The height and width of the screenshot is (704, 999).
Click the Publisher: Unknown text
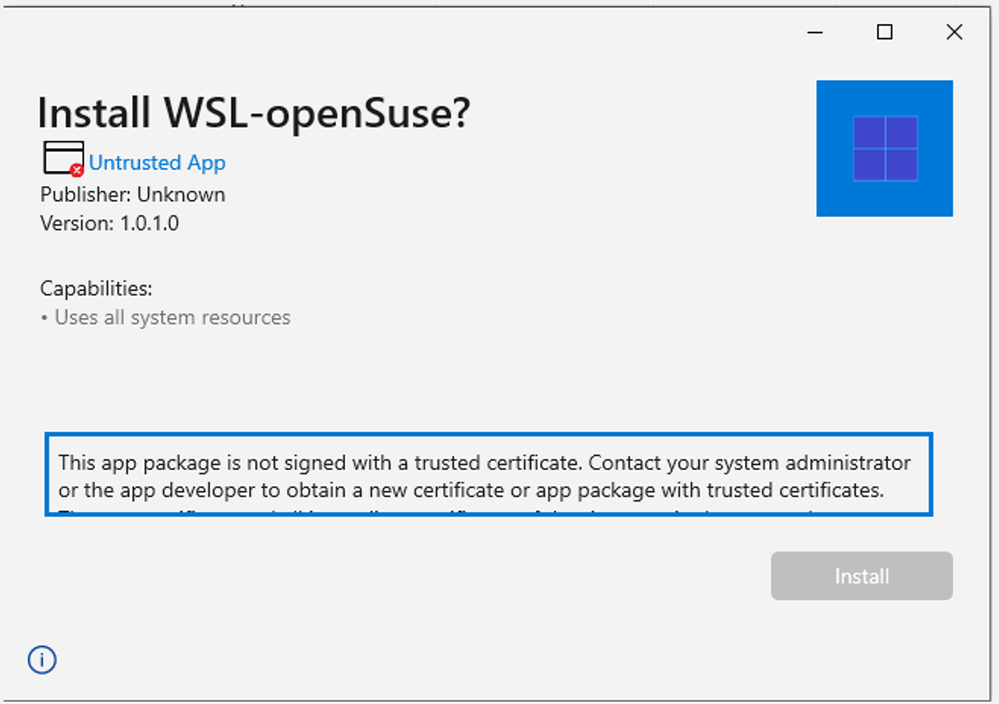coord(132,194)
